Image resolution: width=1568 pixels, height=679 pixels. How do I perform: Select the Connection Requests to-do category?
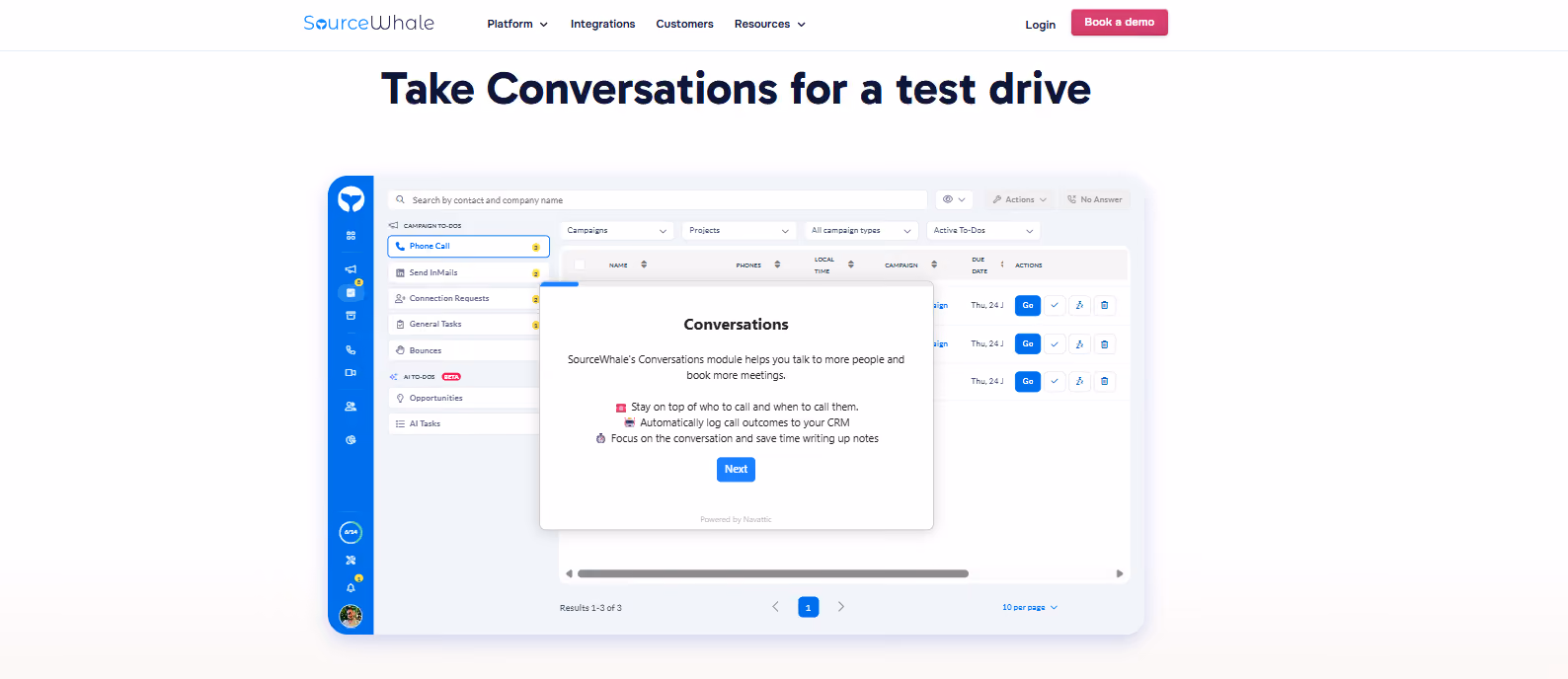coord(465,298)
